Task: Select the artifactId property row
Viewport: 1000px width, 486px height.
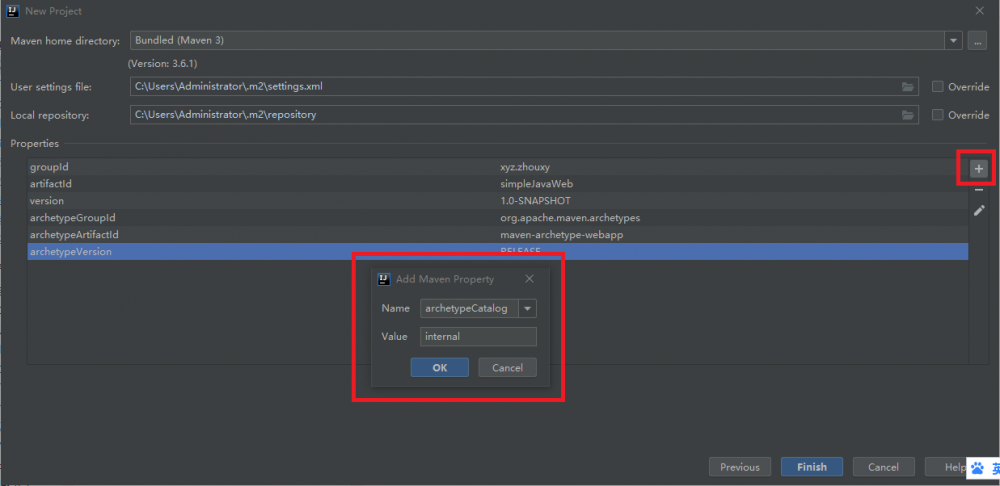Action: 497,184
